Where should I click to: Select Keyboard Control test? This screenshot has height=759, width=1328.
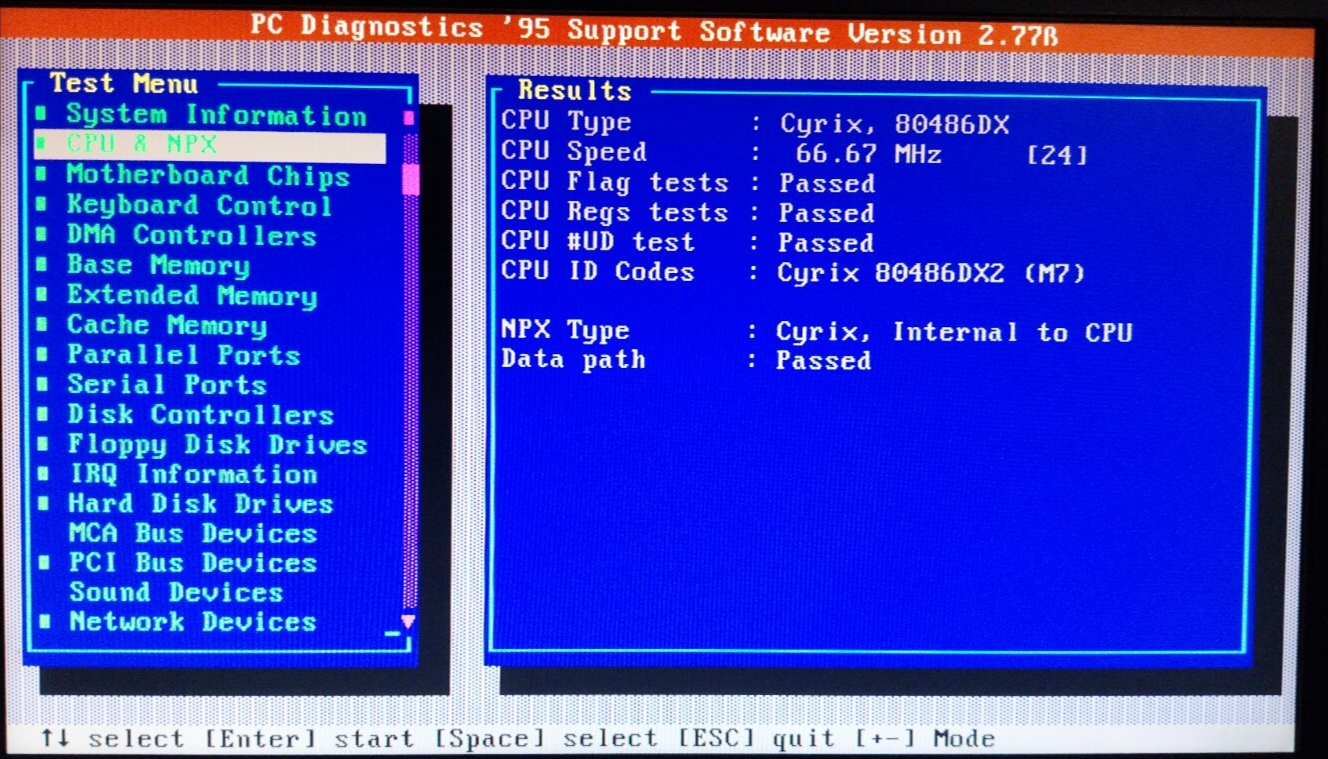(x=199, y=206)
